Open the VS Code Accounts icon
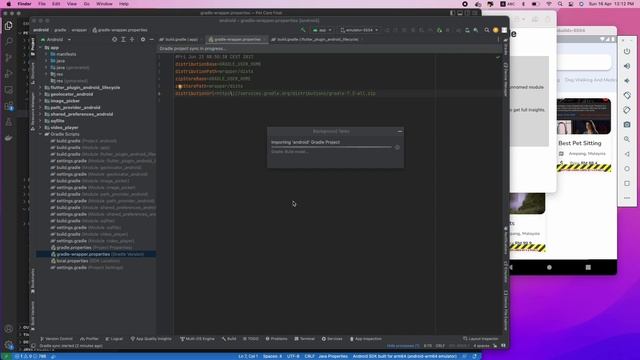Viewport: 640px width, 360px height. [x=9, y=329]
